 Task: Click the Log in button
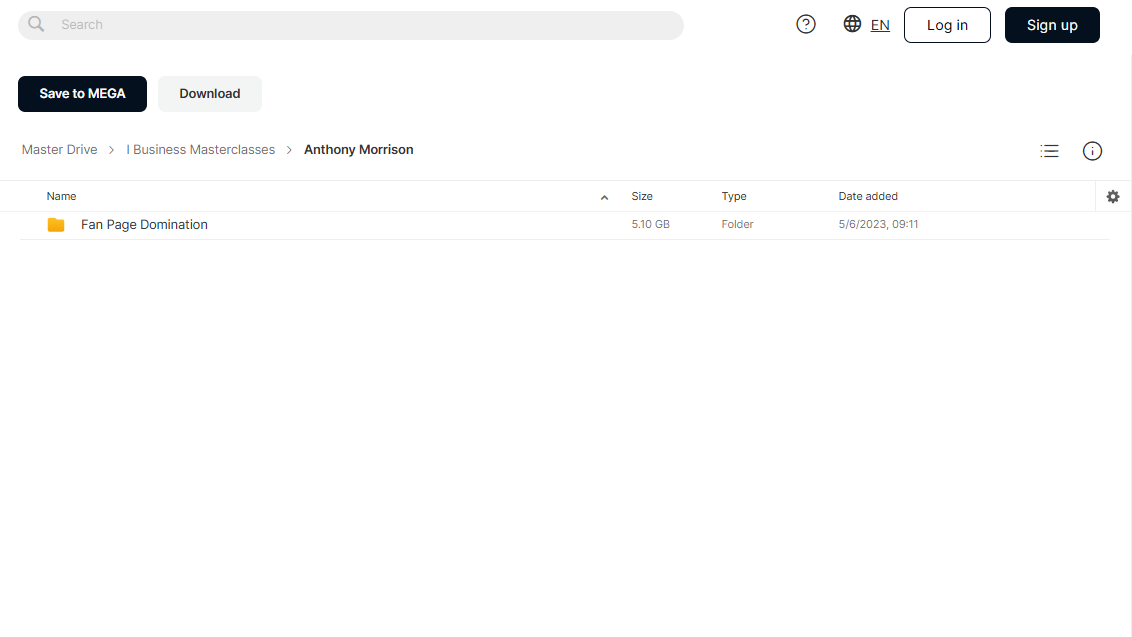947,25
